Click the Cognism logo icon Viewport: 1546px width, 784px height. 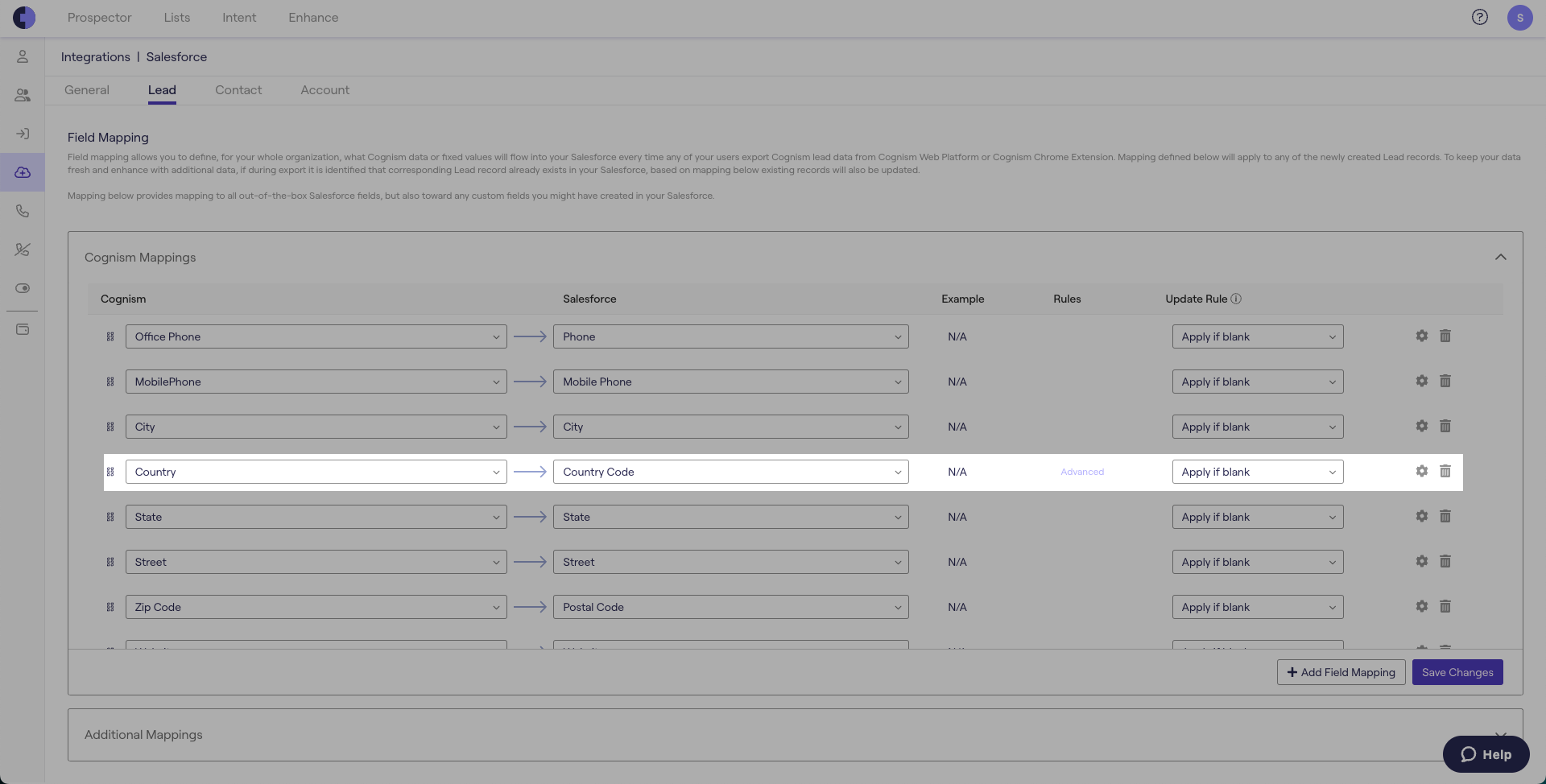[24, 17]
